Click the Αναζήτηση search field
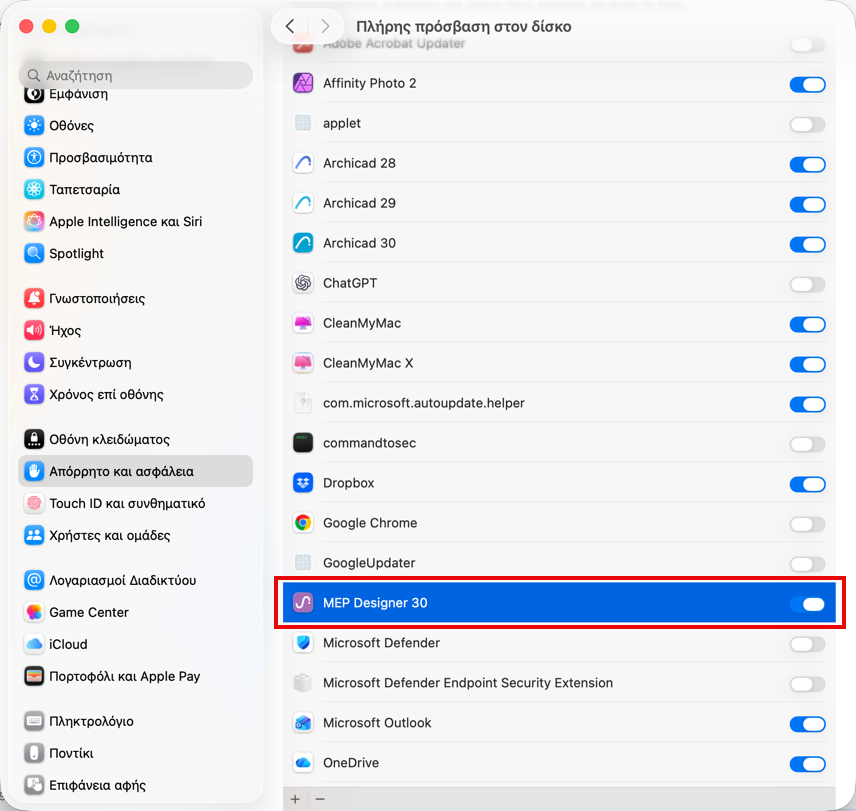Screen dimensions: 856x811 click(135, 75)
